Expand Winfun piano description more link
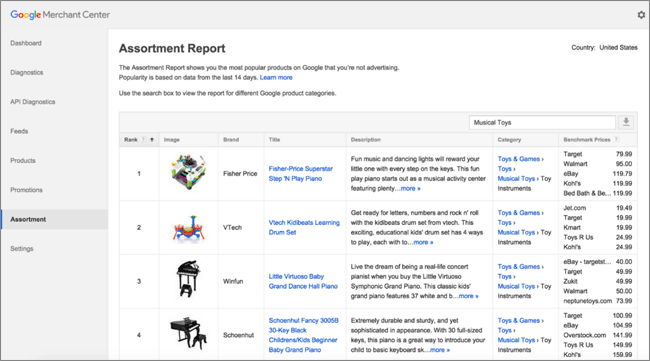This screenshot has height=361, width=650. coord(468,296)
